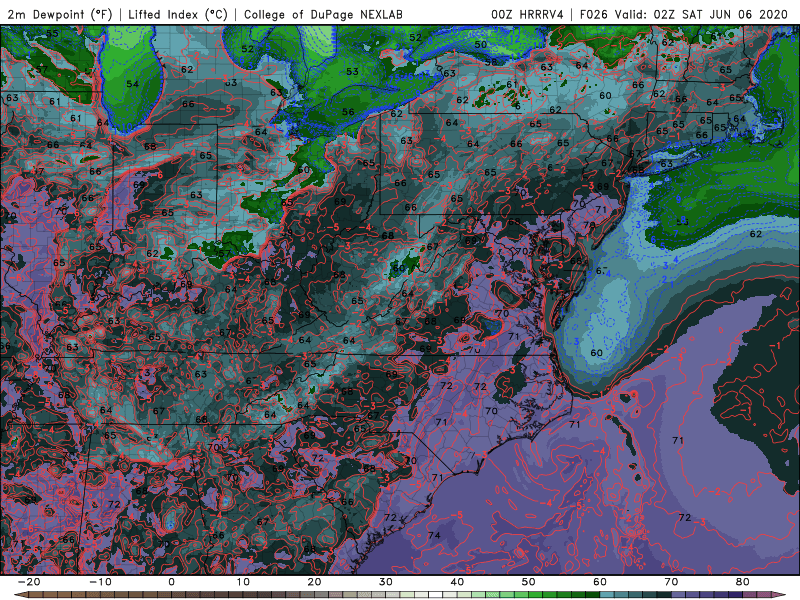800x600 pixels.
Task: Click the '-20' label on the color scale
Action: [x=29, y=582]
